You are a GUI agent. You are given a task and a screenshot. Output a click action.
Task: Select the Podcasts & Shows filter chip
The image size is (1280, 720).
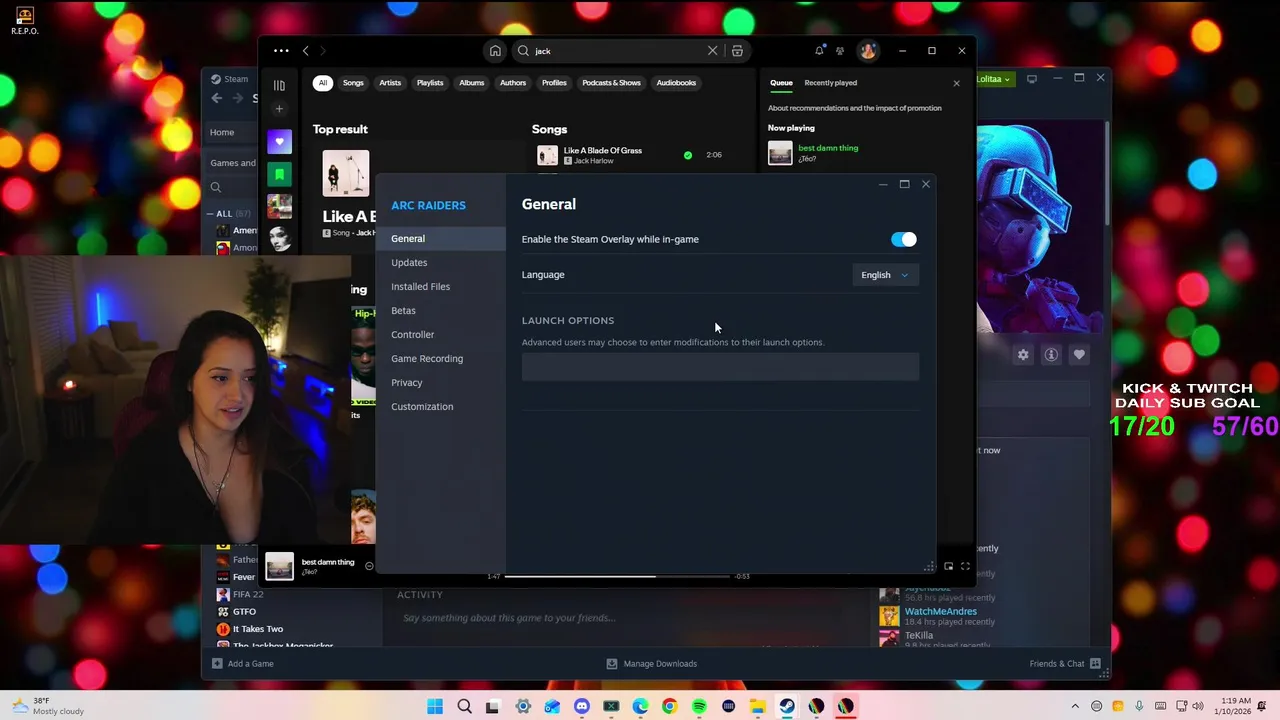click(611, 83)
